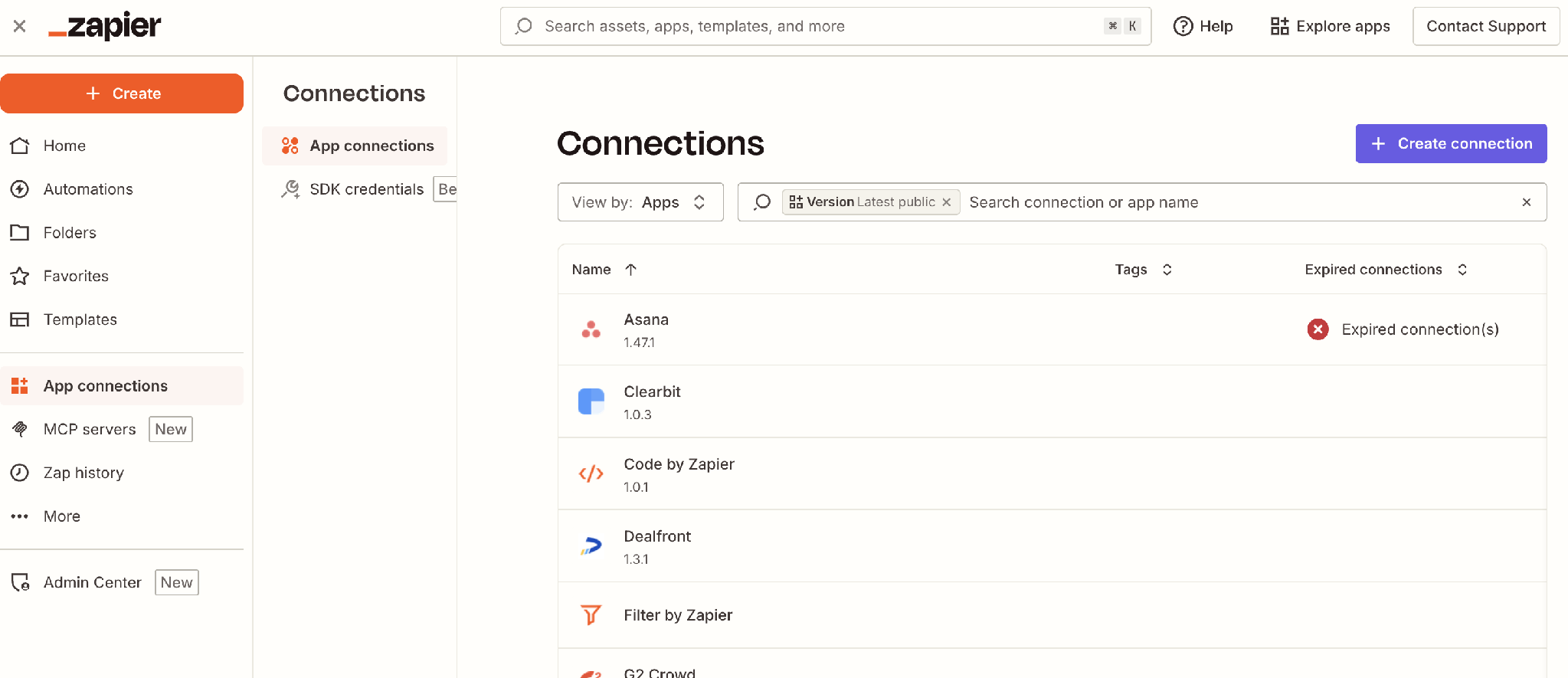The height and width of the screenshot is (678, 1568).
Task: Click the Templates icon in the sidebar
Action: click(20, 319)
